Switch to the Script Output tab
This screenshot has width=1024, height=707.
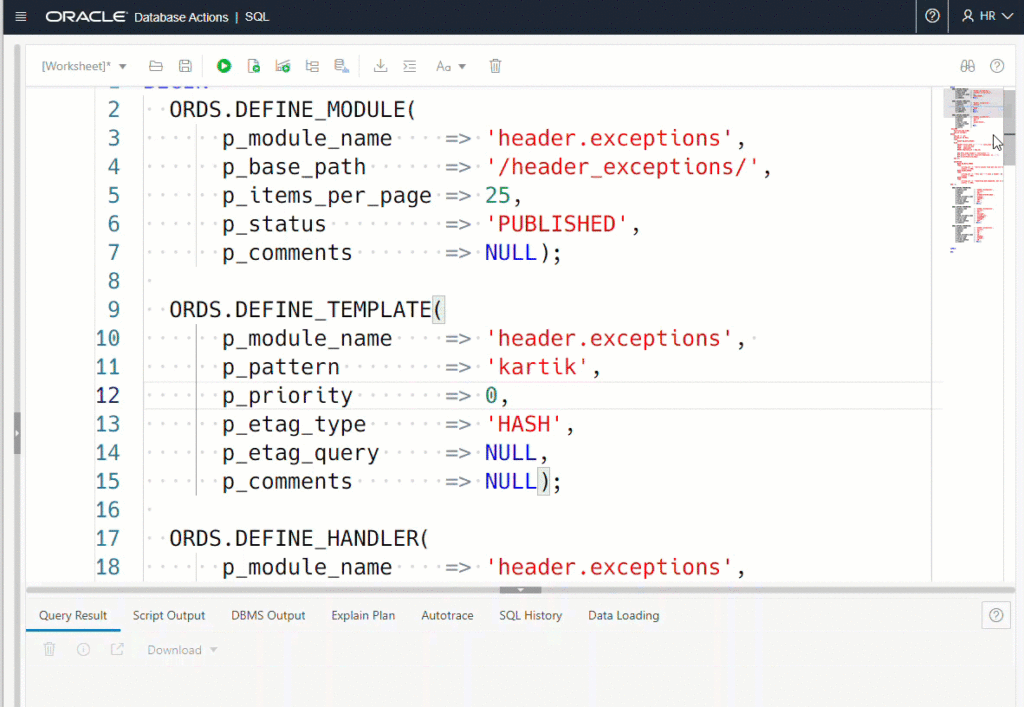point(168,616)
